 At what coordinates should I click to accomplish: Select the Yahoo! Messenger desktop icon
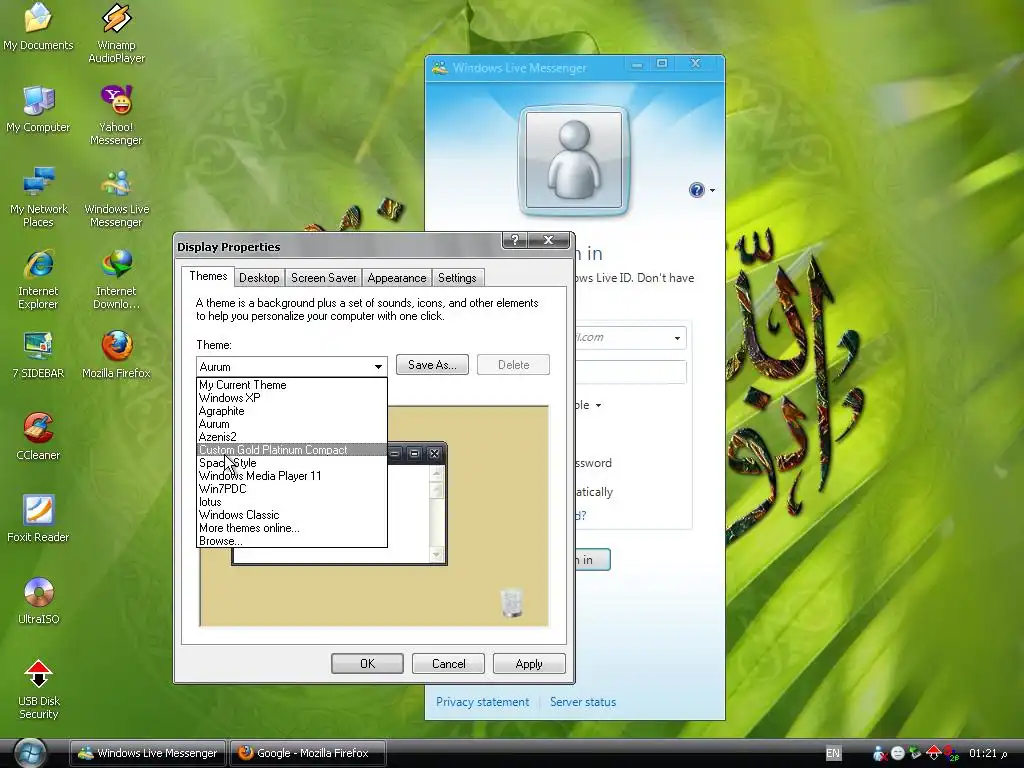pyautogui.click(x=116, y=116)
